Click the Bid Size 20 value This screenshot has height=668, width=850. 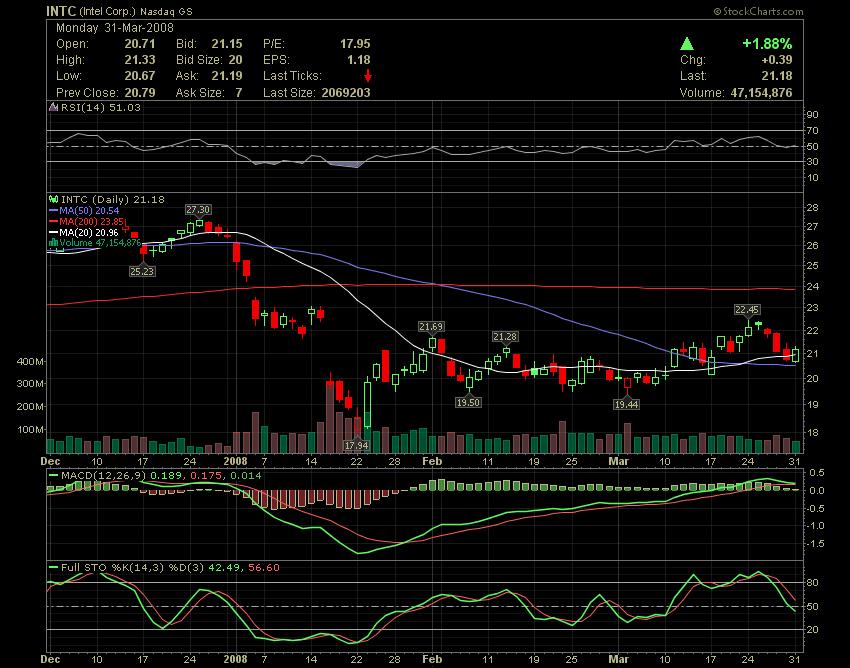[235, 60]
